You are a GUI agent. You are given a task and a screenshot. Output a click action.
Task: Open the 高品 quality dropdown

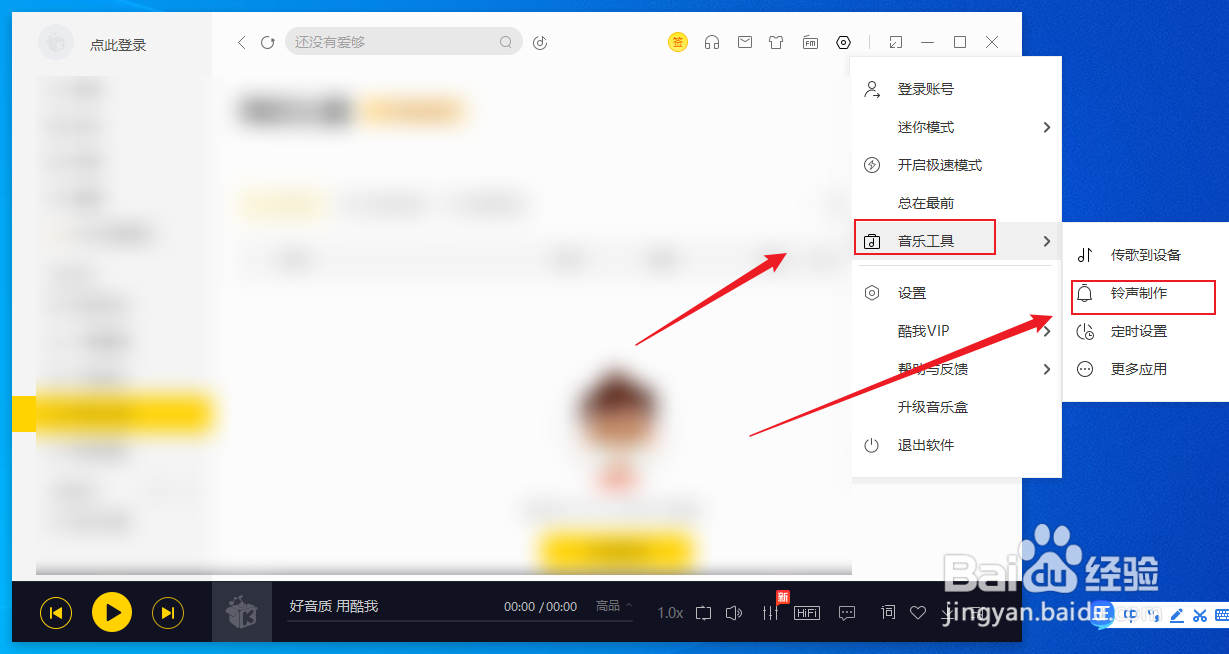[x=614, y=606]
